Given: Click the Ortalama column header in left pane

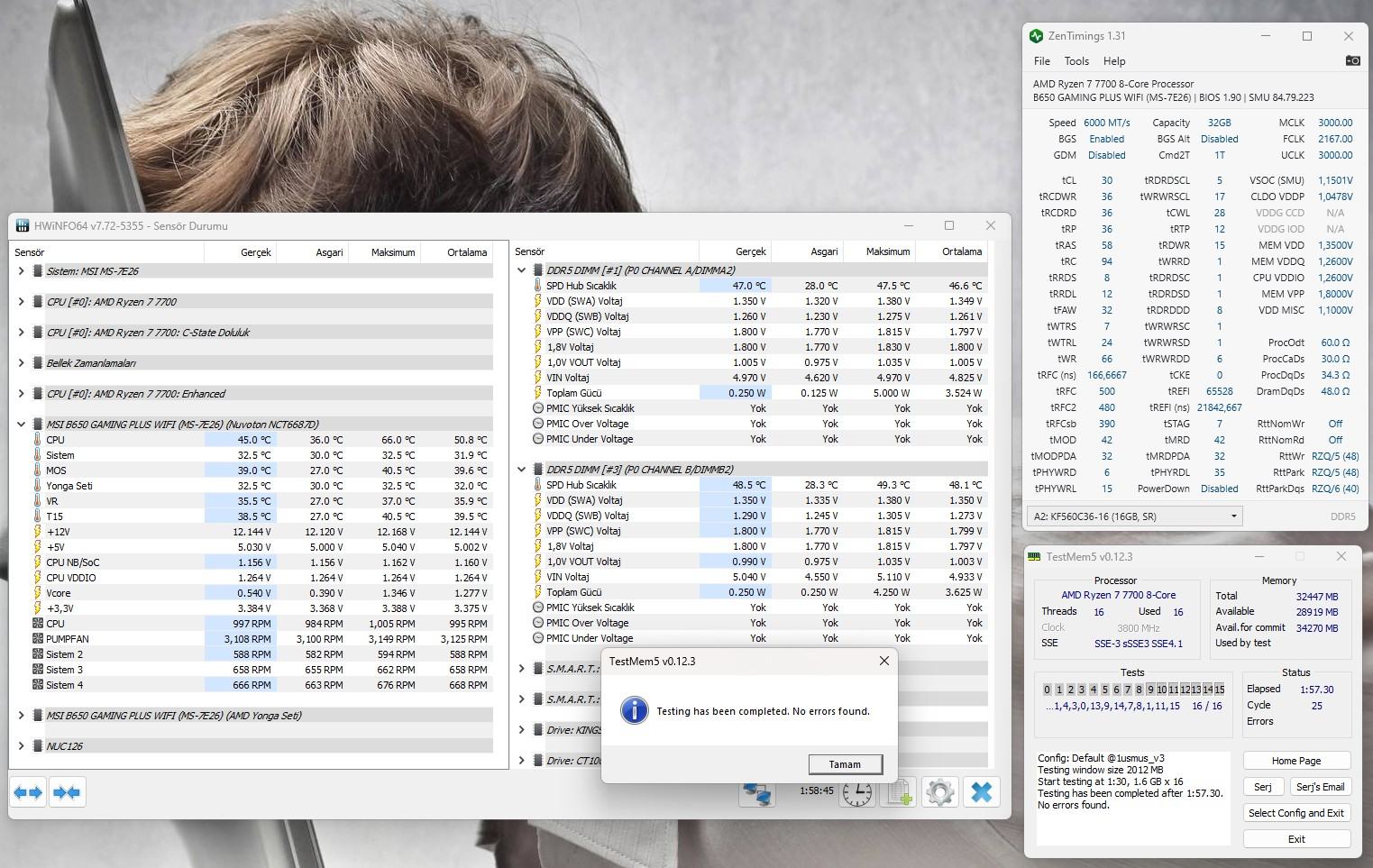Looking at the screenshot, I should pos(457,252).
